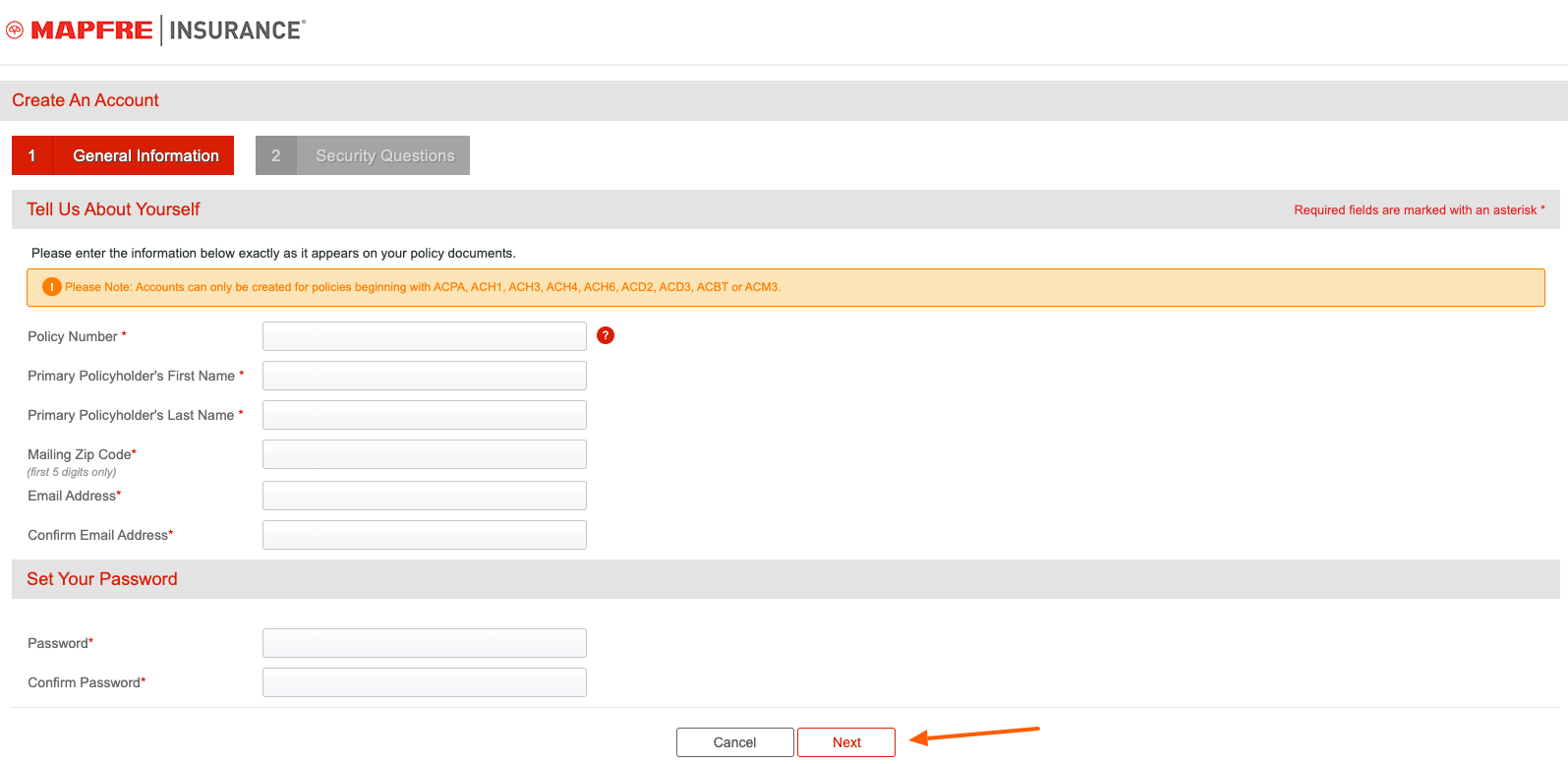Click the Confirm Email Address field
This screenshot has width=1568, height=764.
click(425, 535)
